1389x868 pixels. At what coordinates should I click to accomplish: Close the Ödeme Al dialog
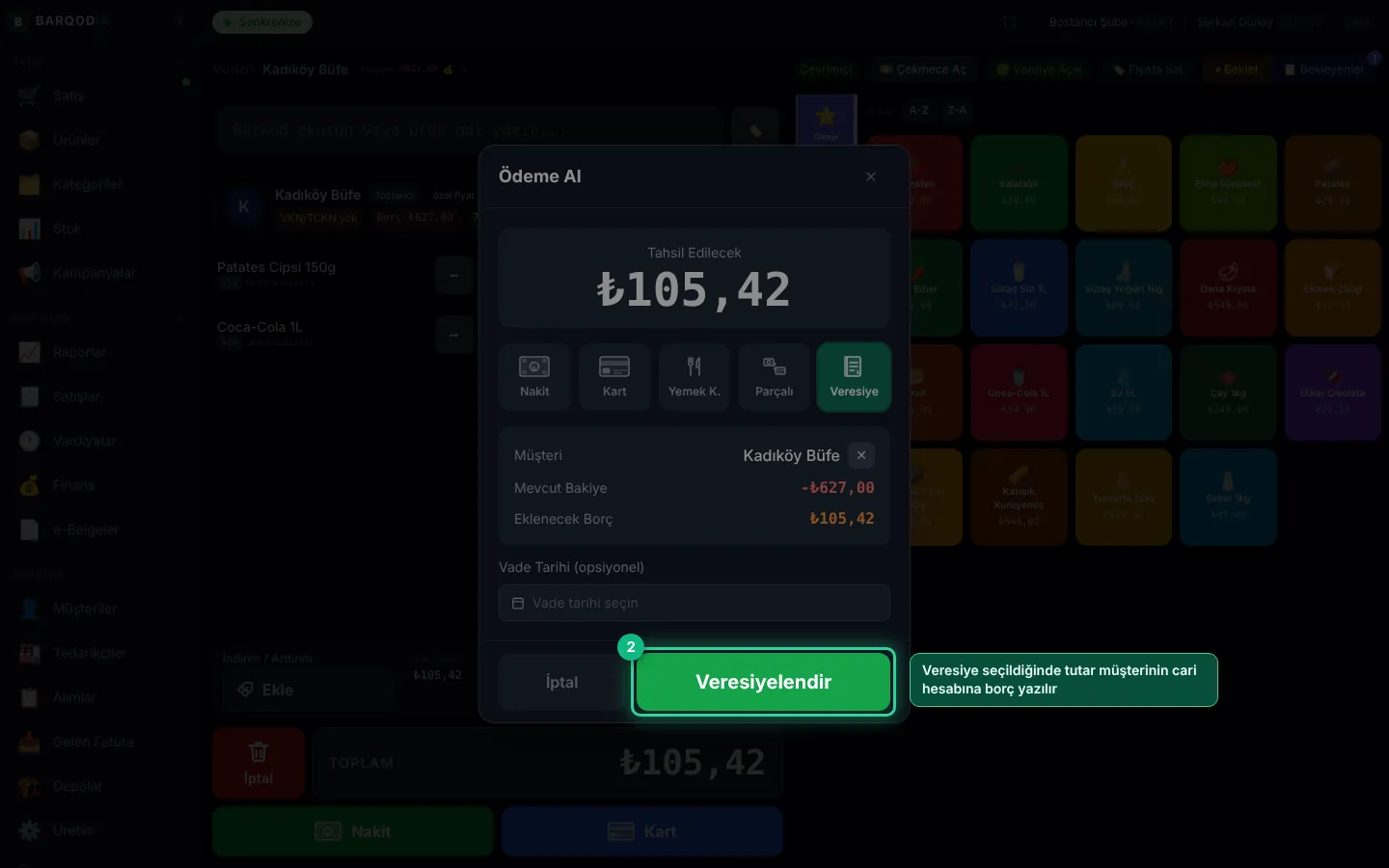click(871, 176)
